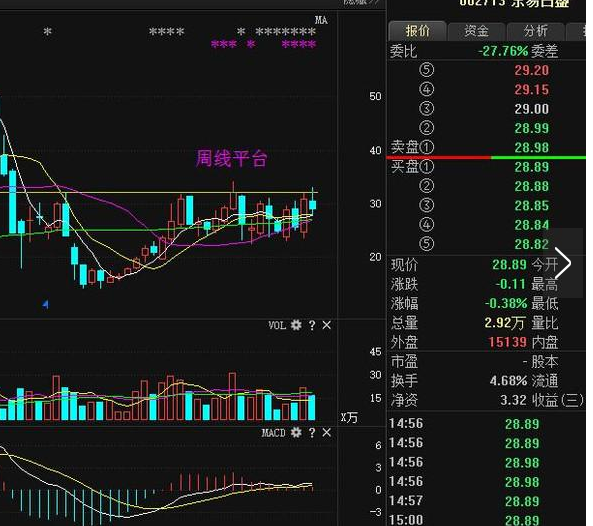The image size is (593, 526).
Task: Click the MACD indicator label
Action: coord(273,433)
